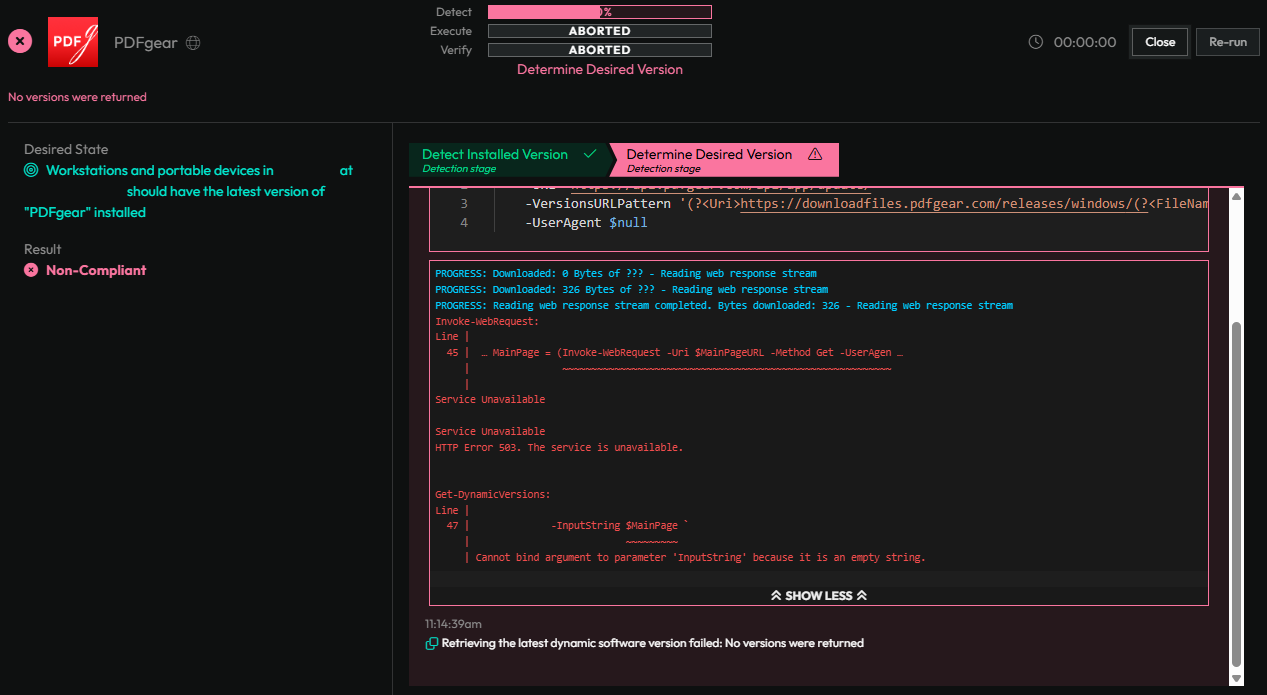
Task: Click the globe icon next to PDFgear
Action: tap(194, 43)
